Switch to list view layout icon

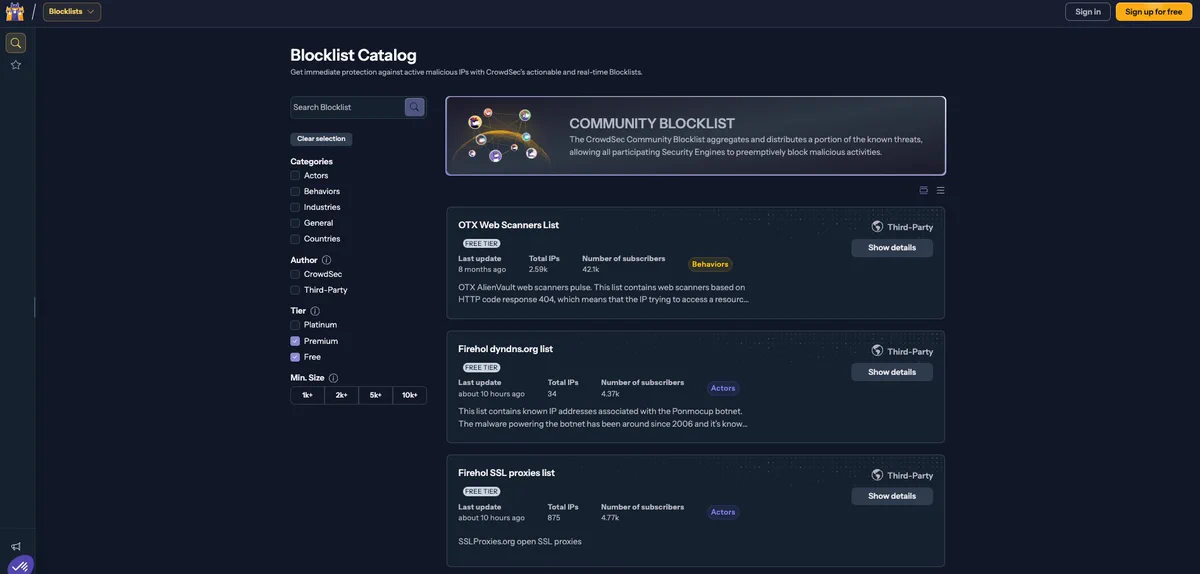940,190
